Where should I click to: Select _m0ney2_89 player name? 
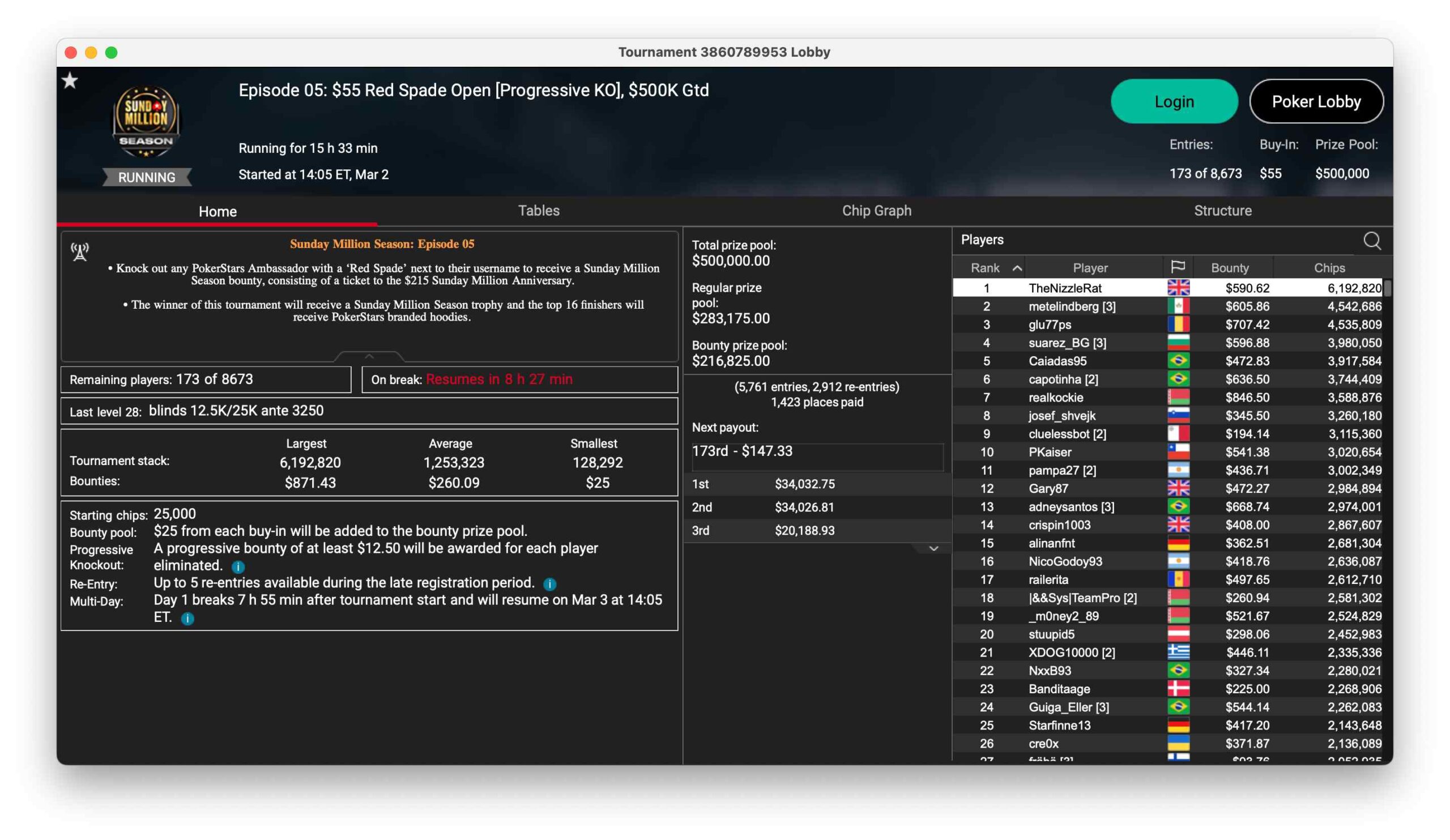pos(1063,616)
